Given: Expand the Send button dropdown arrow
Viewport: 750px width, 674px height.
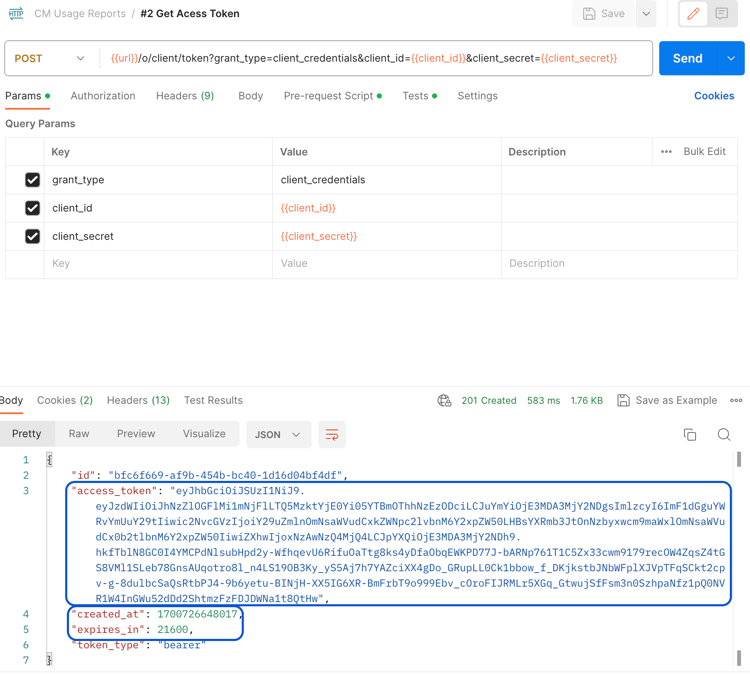Looking at the screenshot, I should click(x=731, y=58).
